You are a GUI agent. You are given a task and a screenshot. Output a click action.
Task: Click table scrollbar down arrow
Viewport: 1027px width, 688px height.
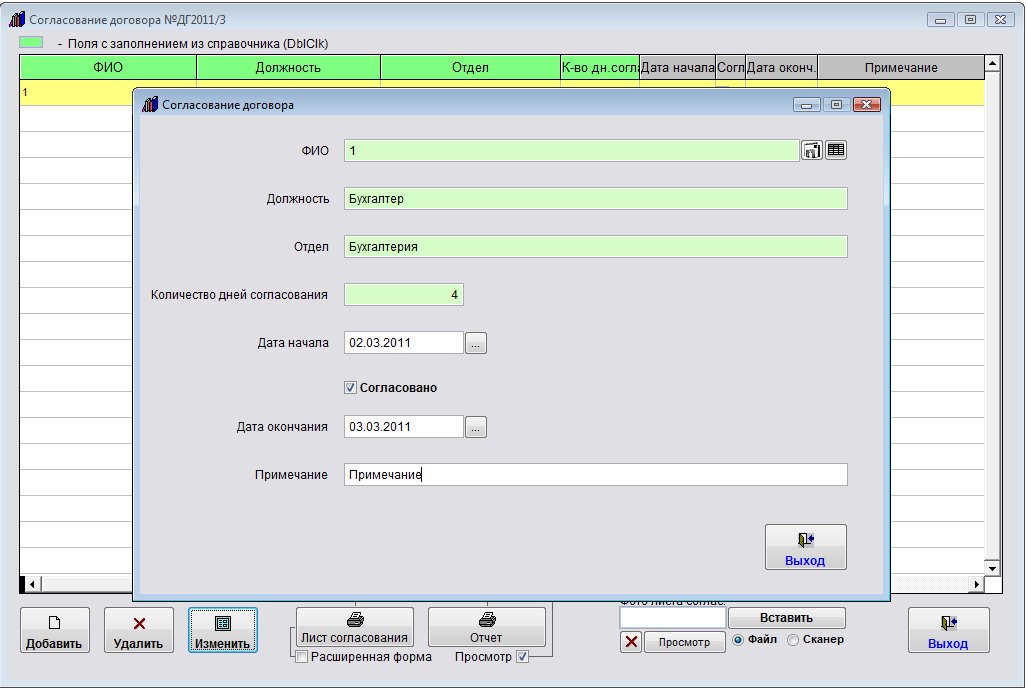click(992, 568)
